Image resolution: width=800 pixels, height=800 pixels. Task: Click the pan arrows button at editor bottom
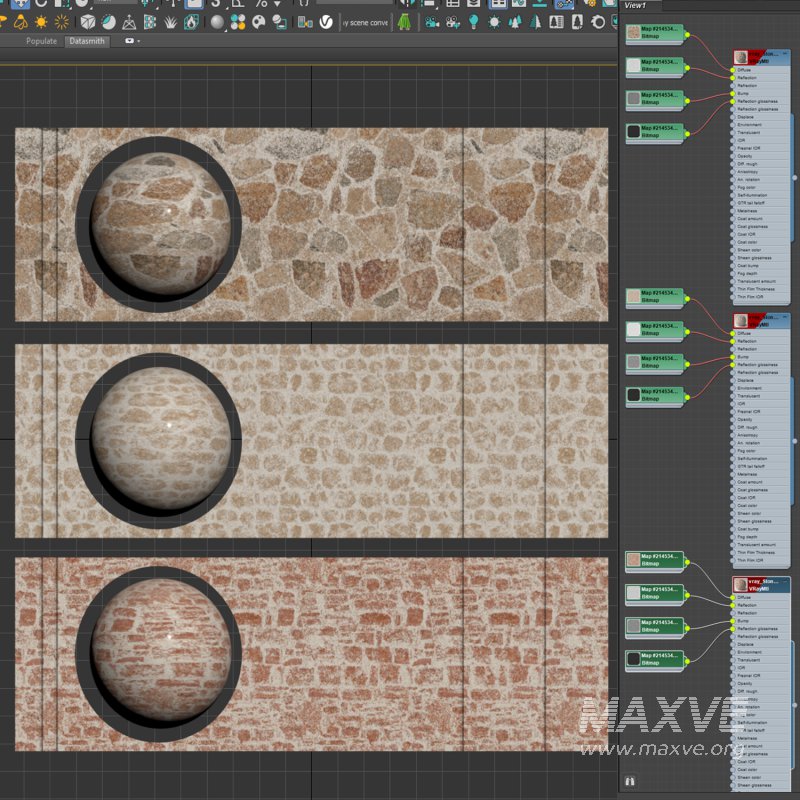coord(630,780)
